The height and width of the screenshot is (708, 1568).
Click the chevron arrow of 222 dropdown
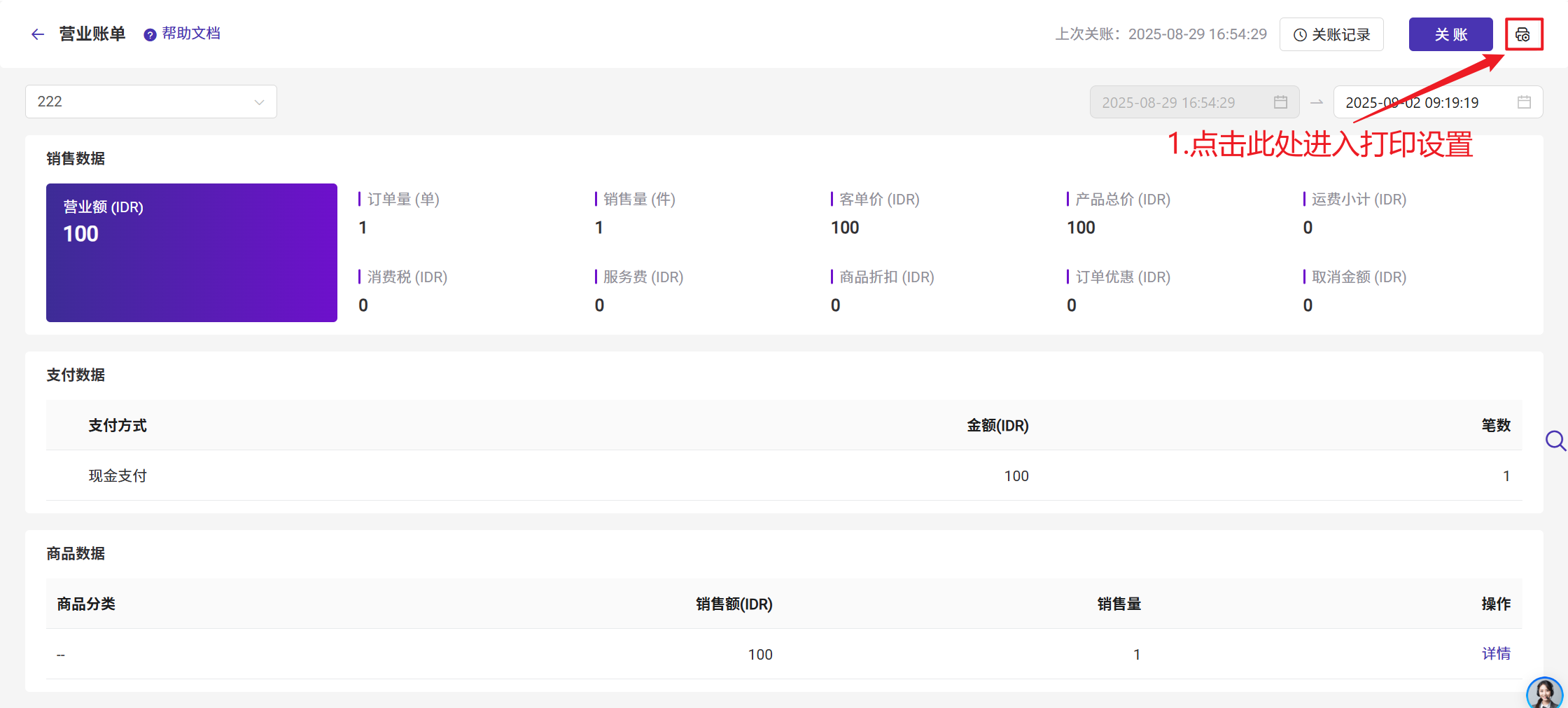coord(260,102)
